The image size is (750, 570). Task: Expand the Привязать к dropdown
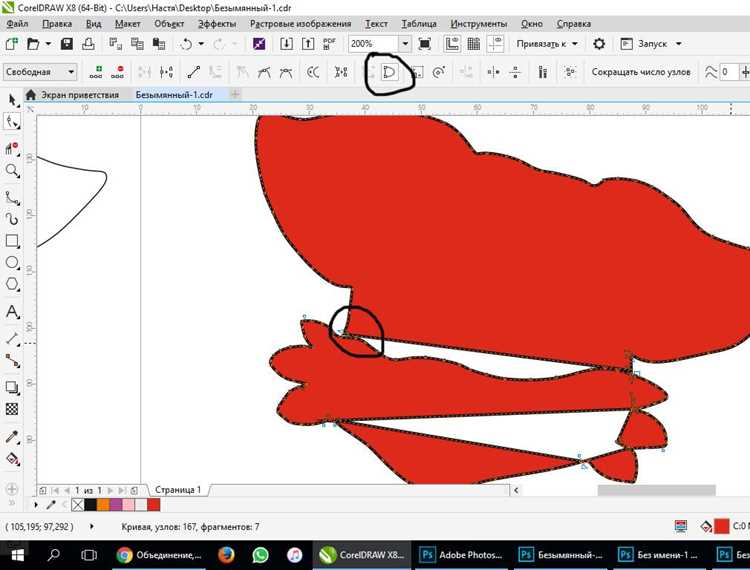(575, 44)
